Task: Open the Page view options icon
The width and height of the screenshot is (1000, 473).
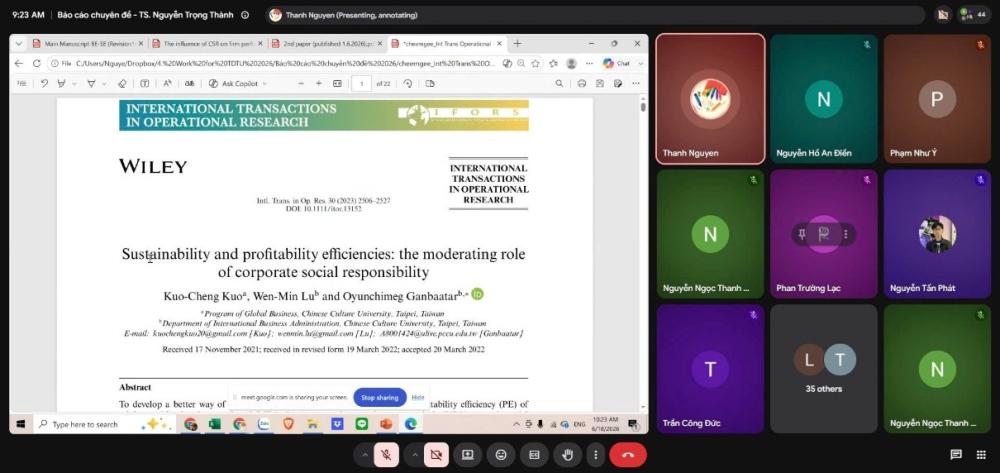Action: click(430, 84)
